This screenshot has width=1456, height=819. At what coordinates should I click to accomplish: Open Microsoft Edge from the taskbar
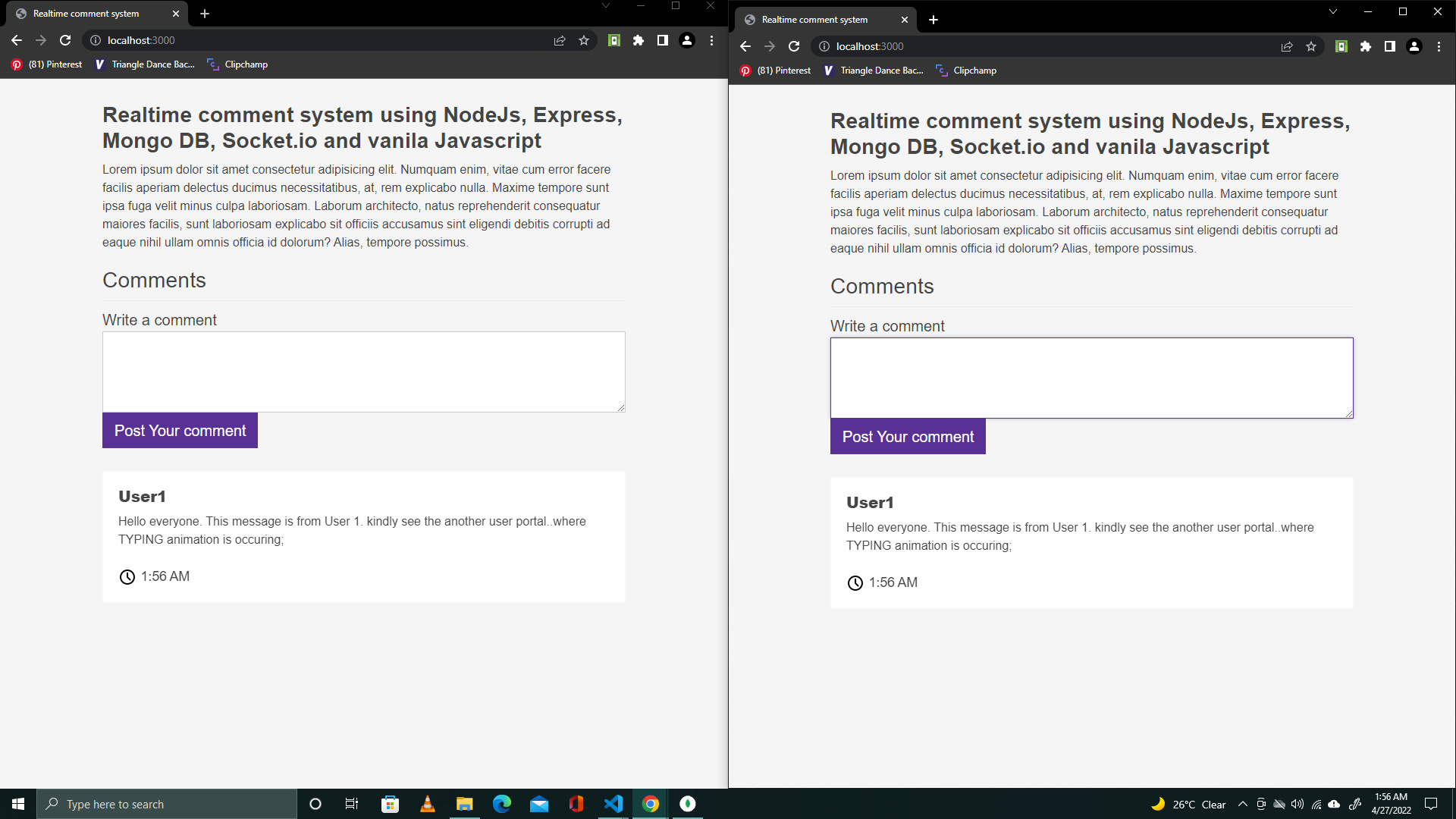coord(502,804)
